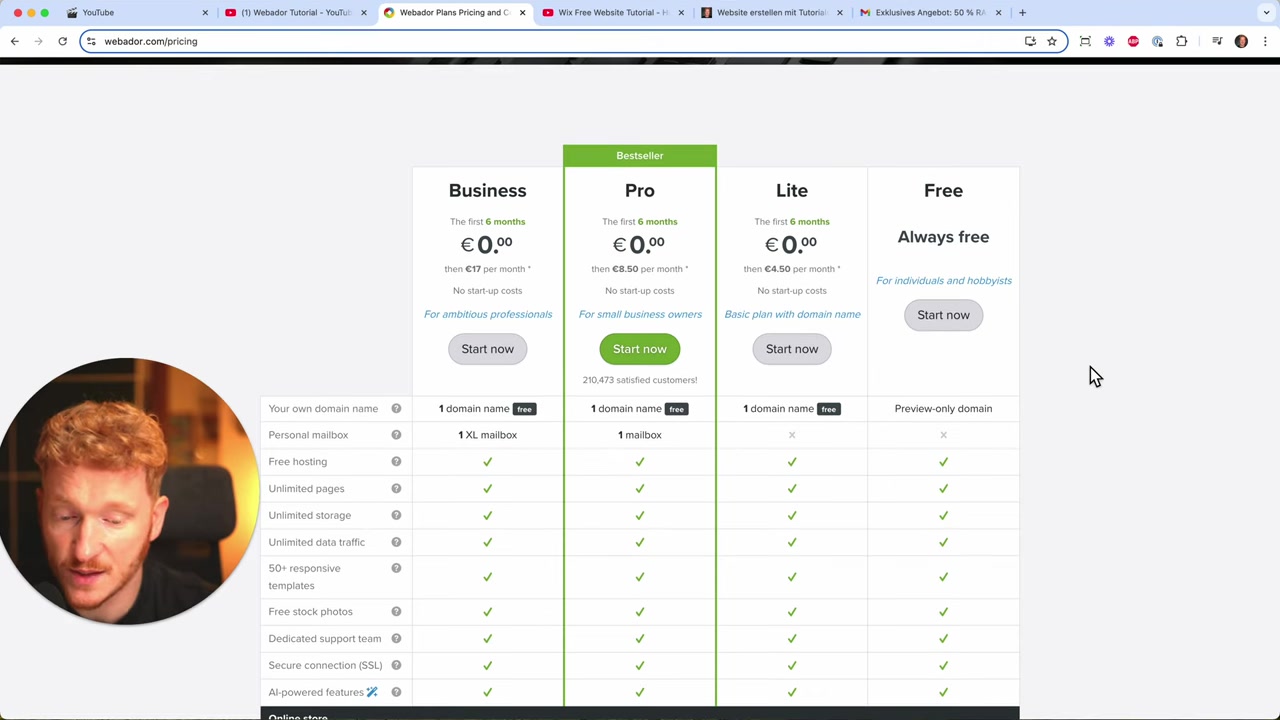Click '1 XL mailbox' in Business column

(487, 435)
